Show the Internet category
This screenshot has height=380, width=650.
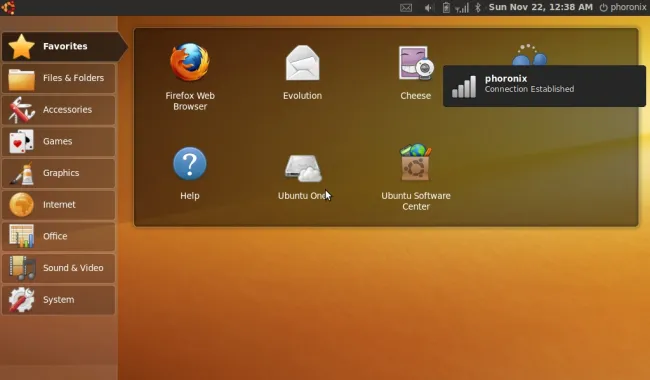coord(58,205)
